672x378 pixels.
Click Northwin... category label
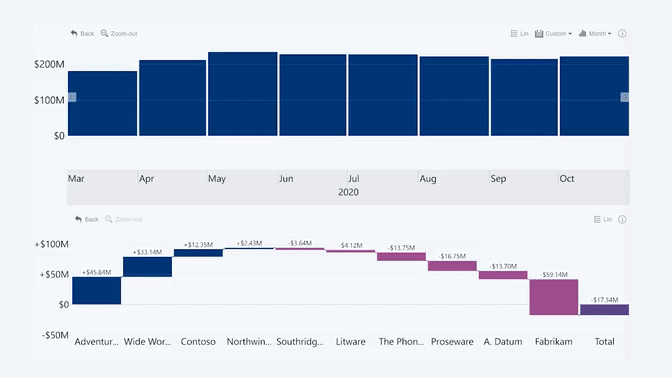tap(249, 342)
